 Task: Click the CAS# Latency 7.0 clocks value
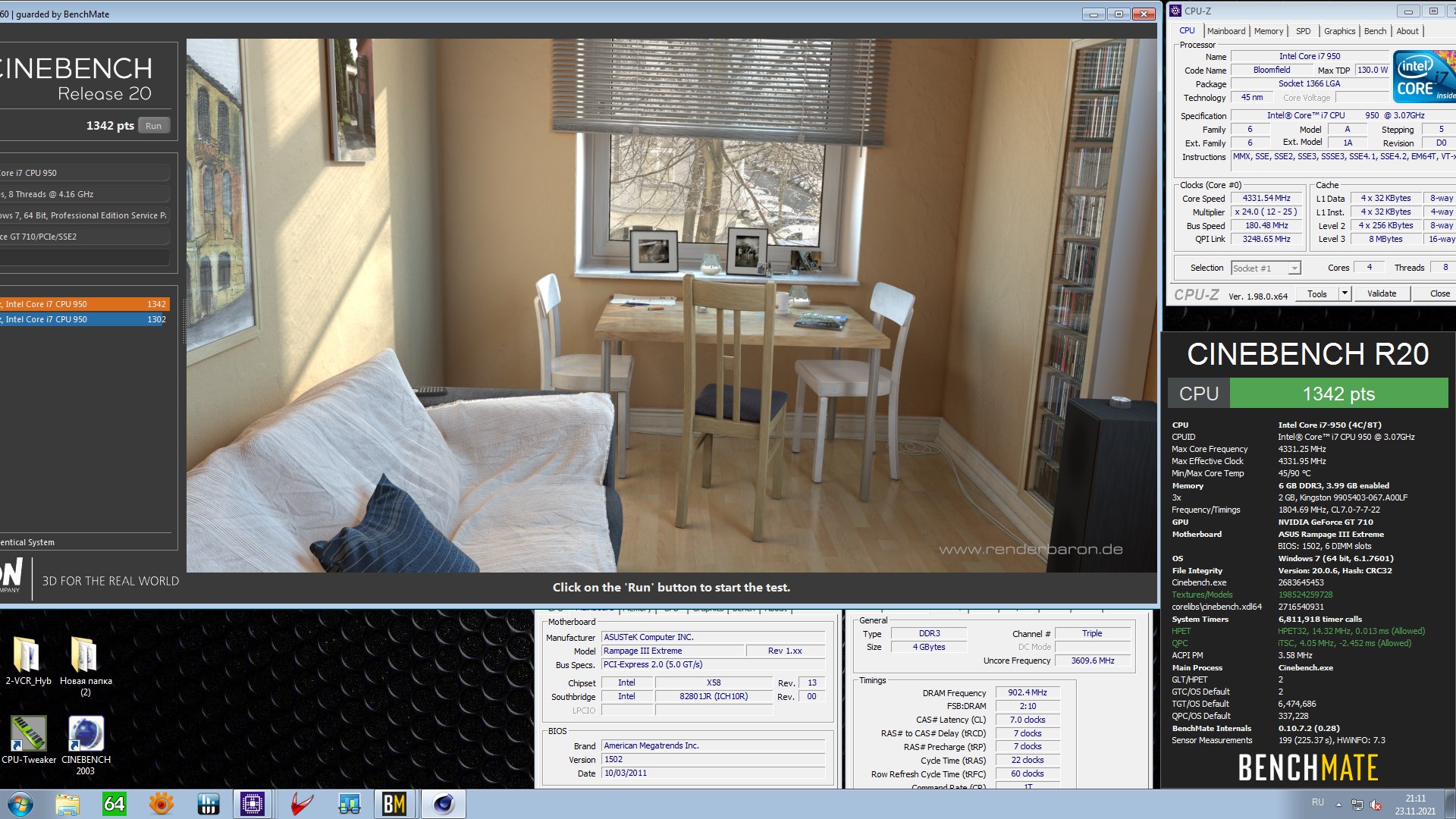1027,720
